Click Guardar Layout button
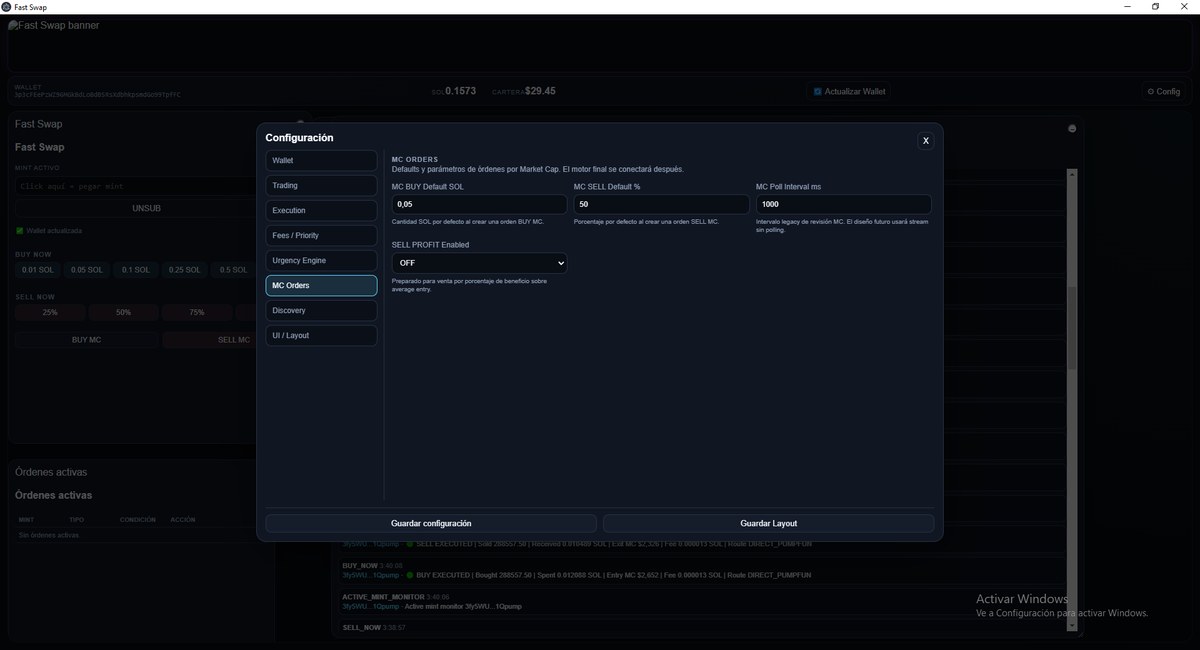Viewport: 1200px width, 650px height. (769, 523)
